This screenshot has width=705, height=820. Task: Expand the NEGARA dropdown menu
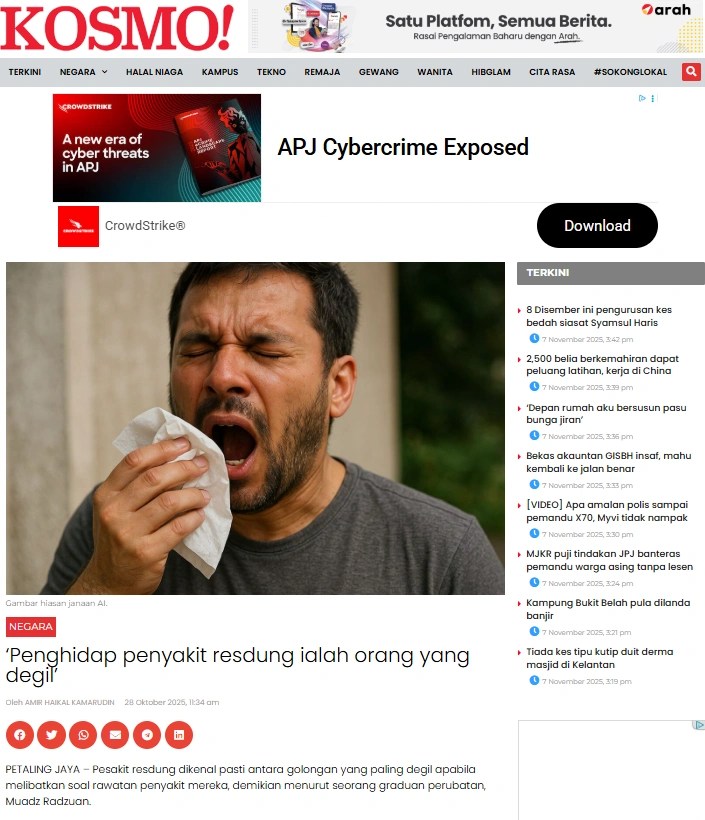[83, 72]
